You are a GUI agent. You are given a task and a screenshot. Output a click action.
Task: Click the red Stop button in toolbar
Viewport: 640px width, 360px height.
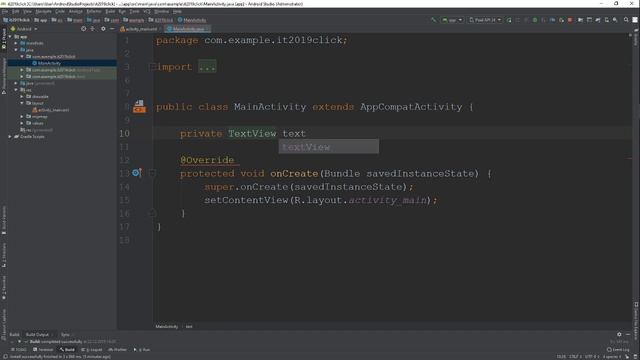coord(570,20)
